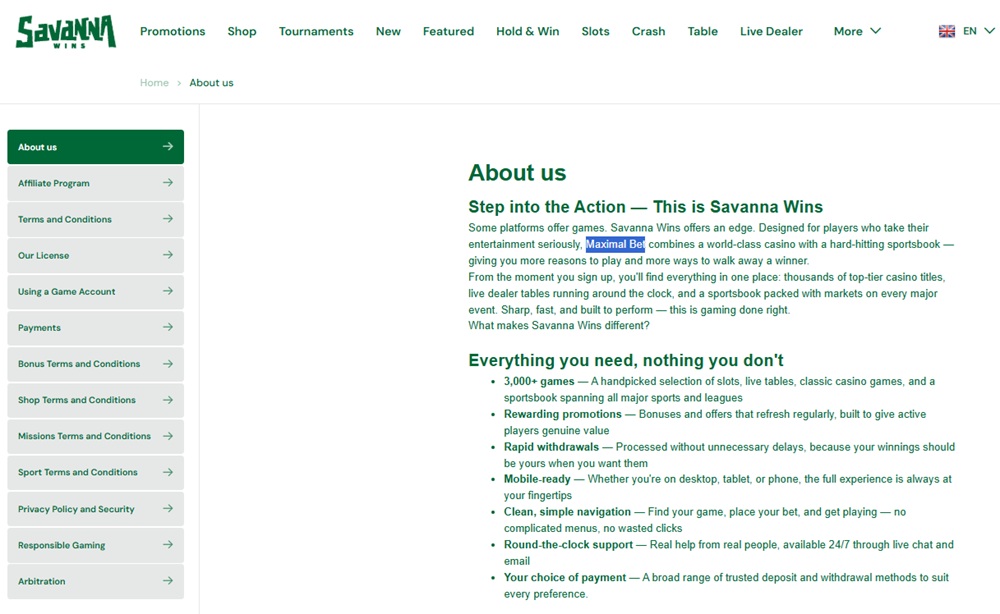Click the highlighted Maximal Bet text
Viewport: 1000px width, 614px height.
pyautogui.click(x=615, y=244)
